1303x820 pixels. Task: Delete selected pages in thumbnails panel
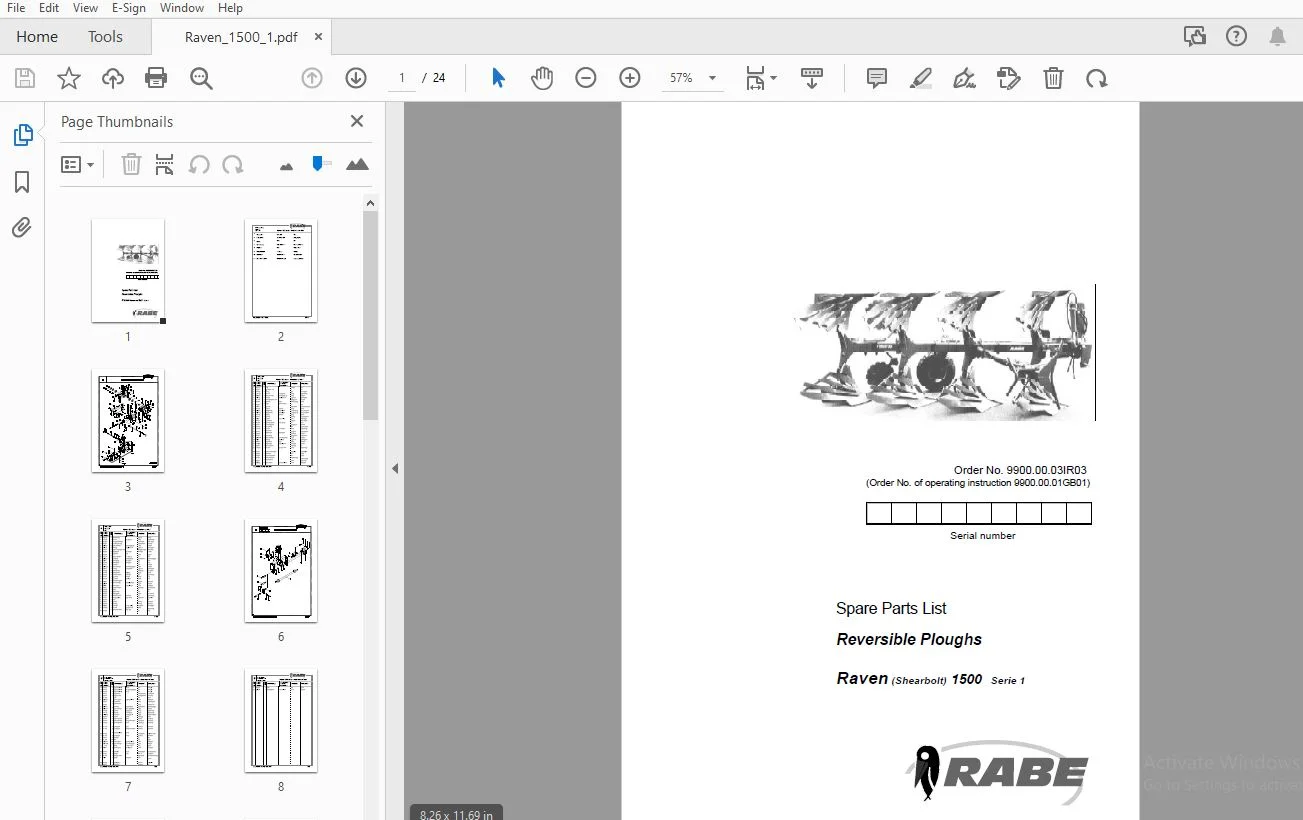click(x=131, y=165)
